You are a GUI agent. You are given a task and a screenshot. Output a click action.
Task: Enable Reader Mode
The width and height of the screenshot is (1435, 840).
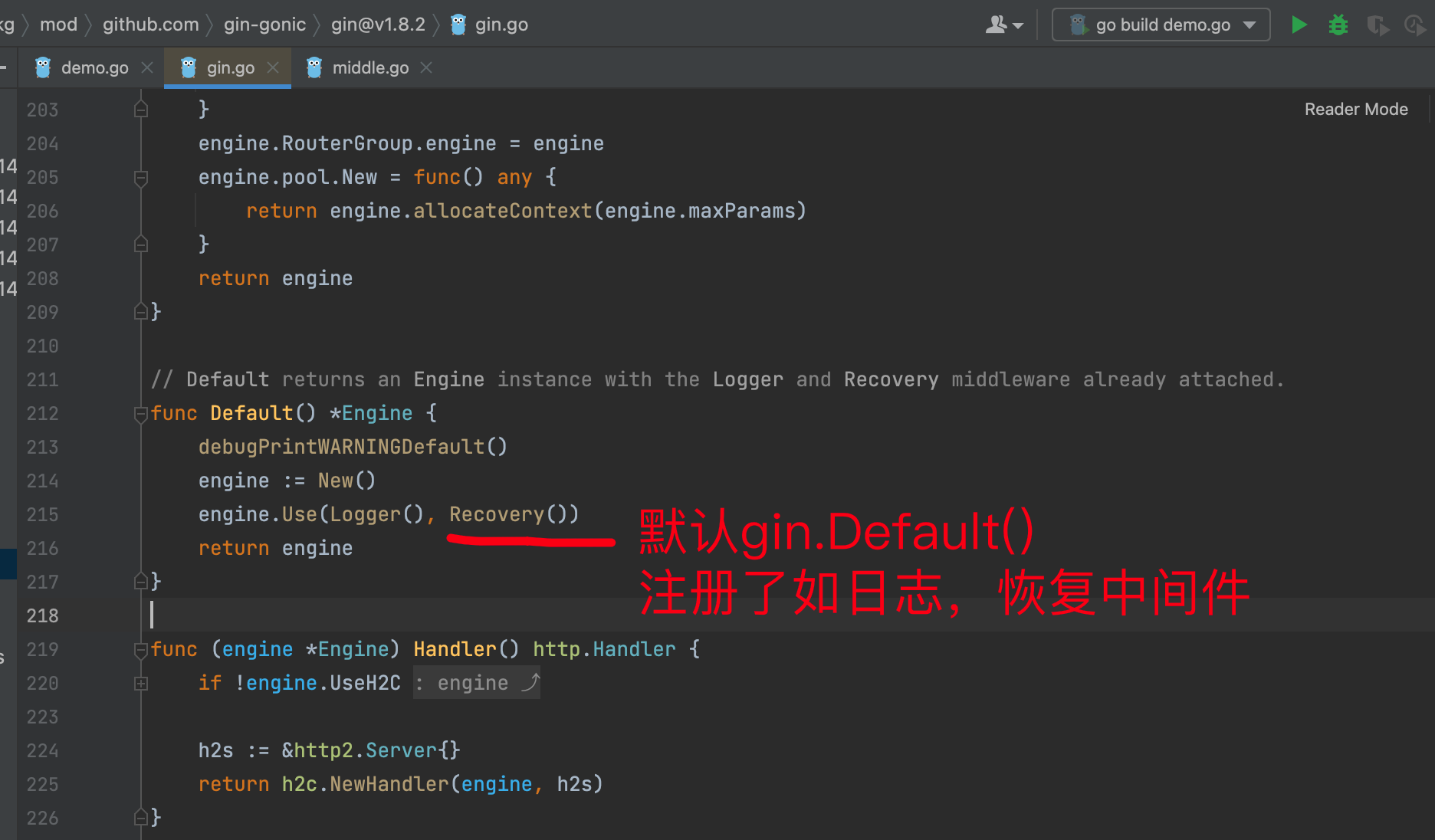tap(1355, 110)
